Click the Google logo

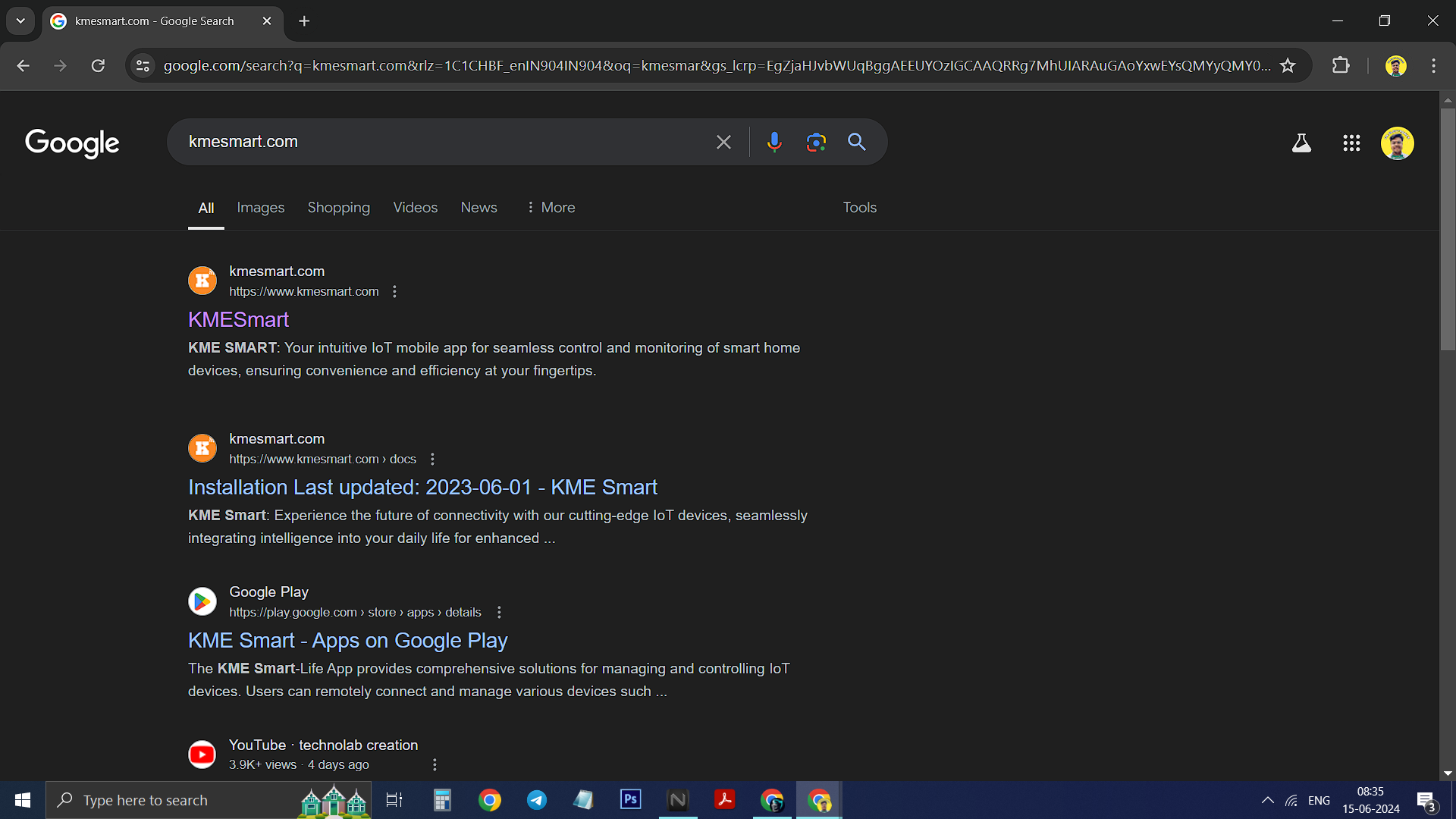(x=72, y=143)
